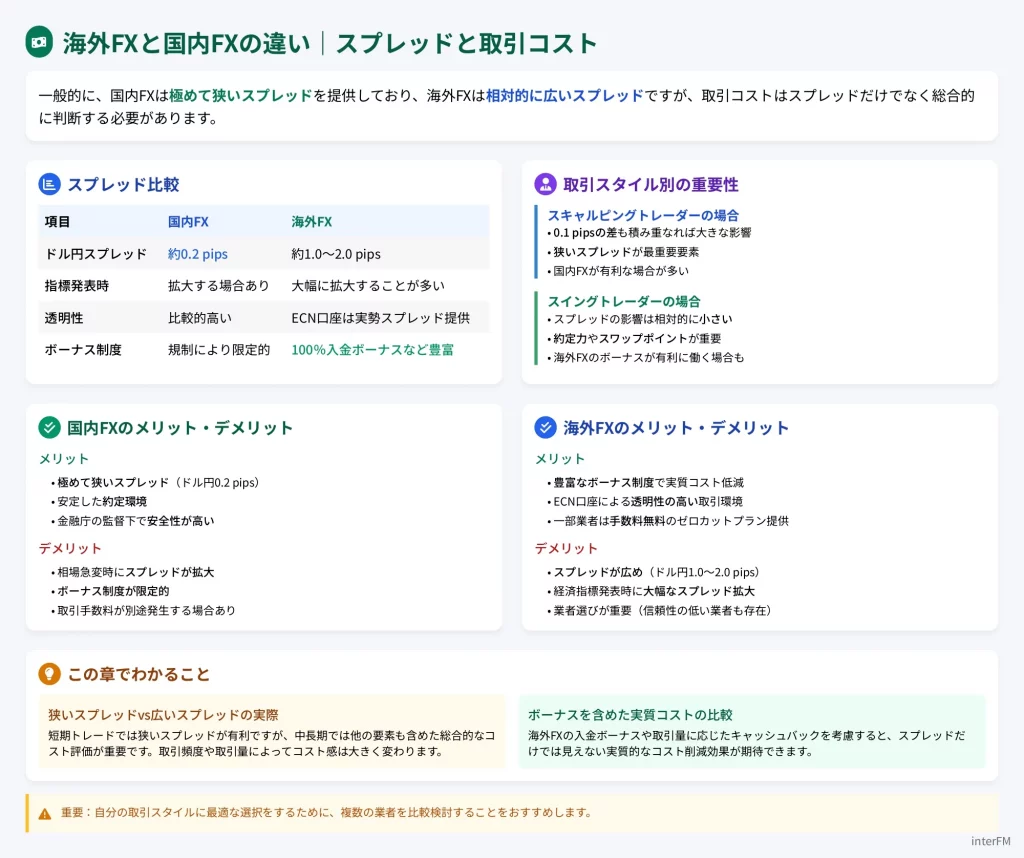Viewport: 1024px width, 858px height.
Task: Click the purple person icon beside 取引スタイル別の重要性
Action: click(x=546, y=183)
